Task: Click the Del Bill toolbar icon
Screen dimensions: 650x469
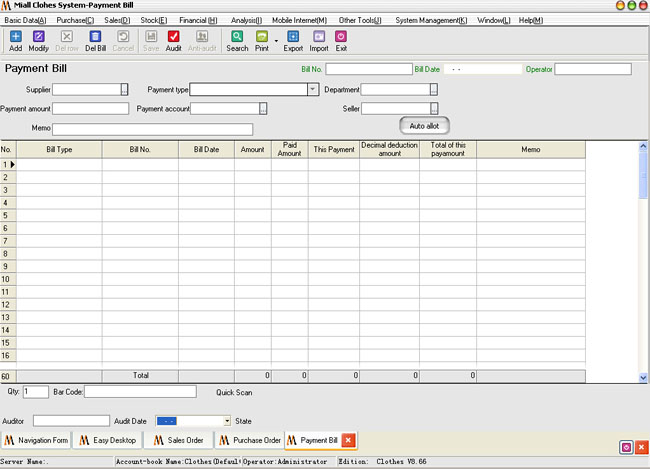Action: pyautogui.click(x=95, y=37)
